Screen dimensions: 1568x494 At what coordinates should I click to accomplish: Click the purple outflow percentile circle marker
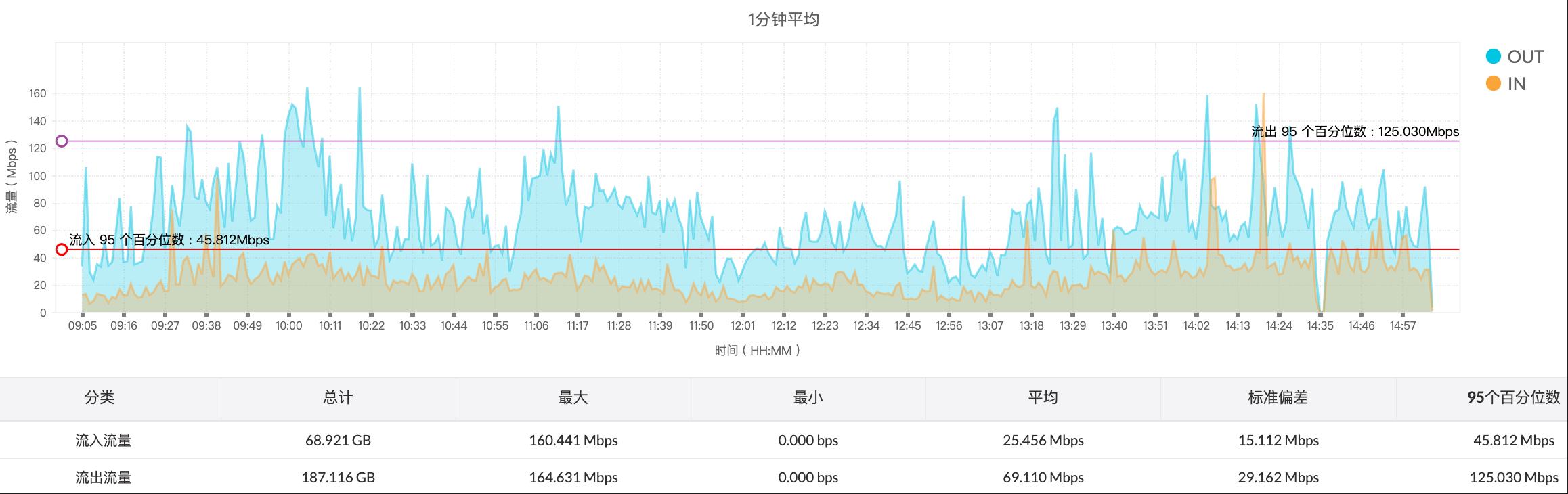62,141
